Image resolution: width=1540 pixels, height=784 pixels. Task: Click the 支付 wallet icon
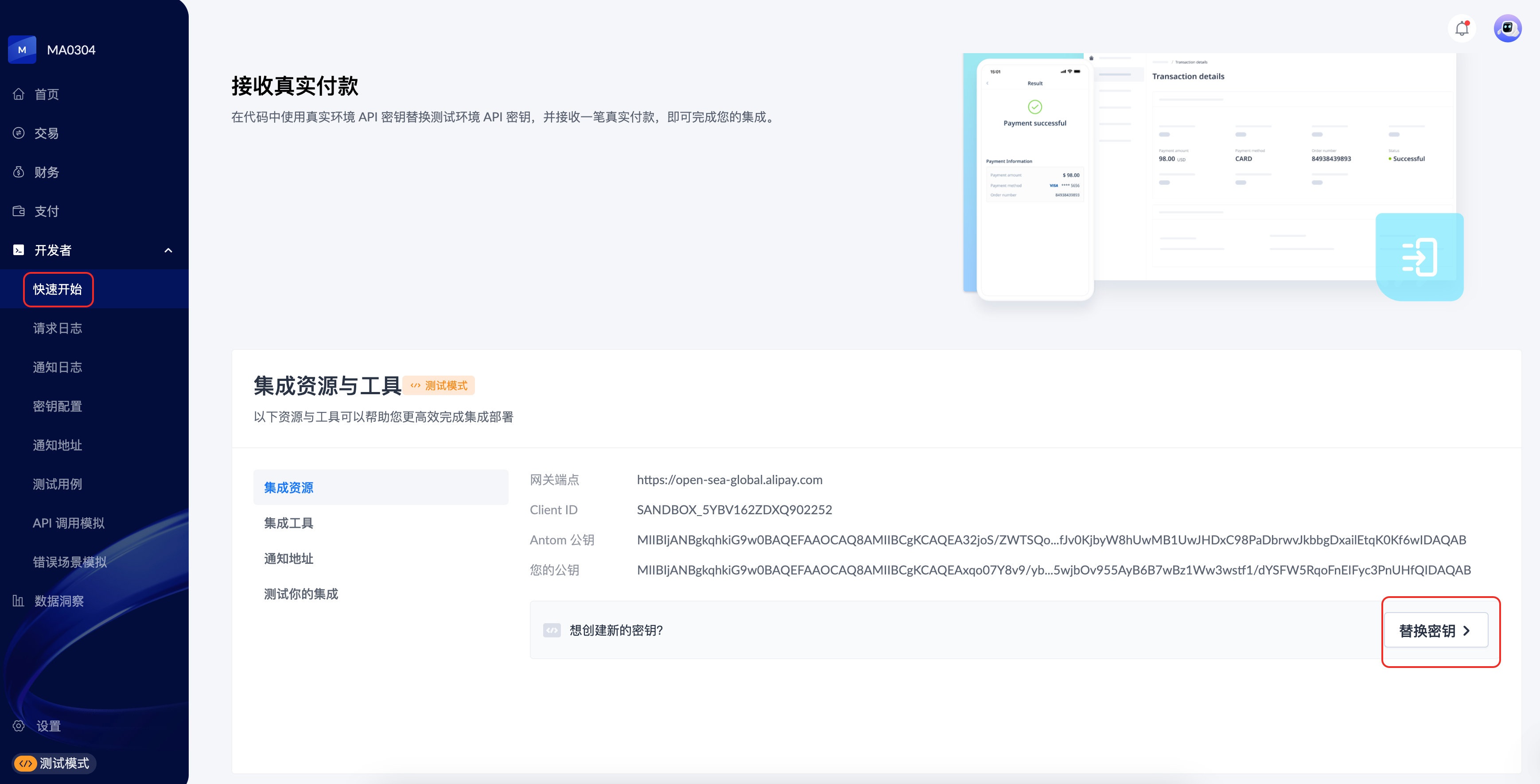click(19, 211)
